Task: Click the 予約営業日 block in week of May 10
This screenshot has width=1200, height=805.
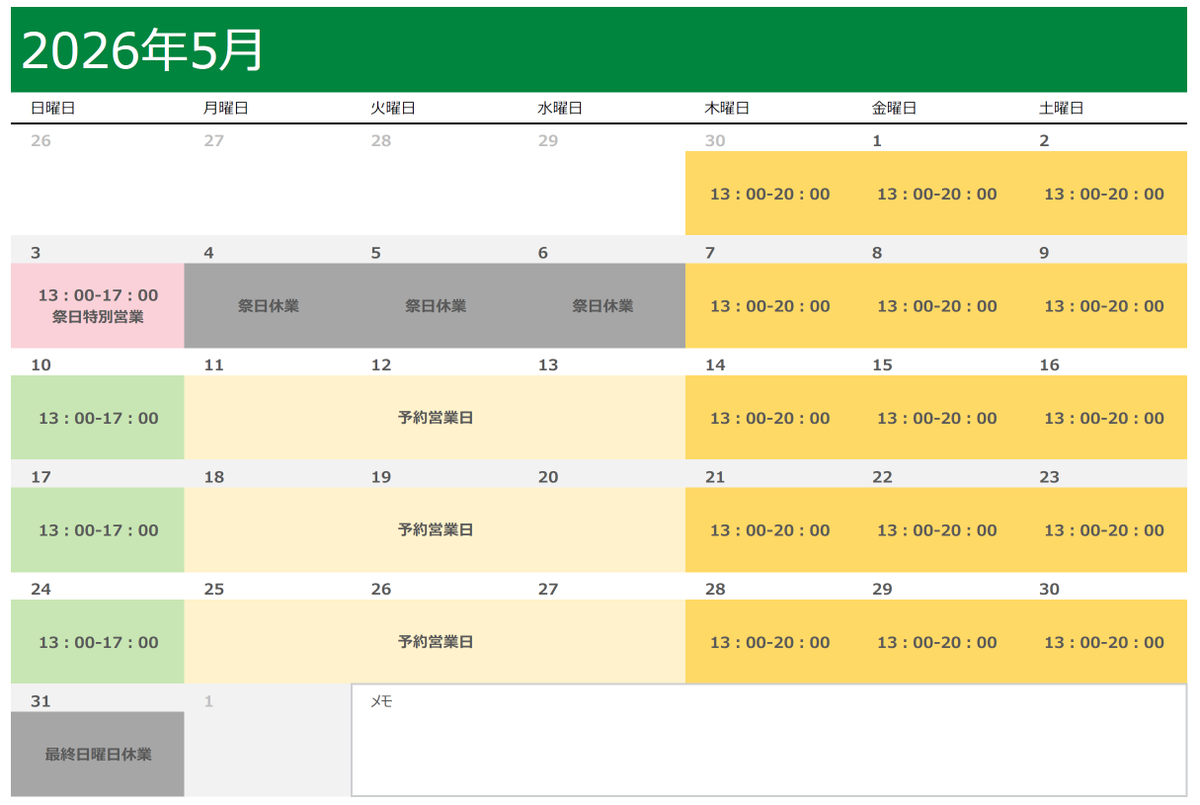Action: click(433, 418)
